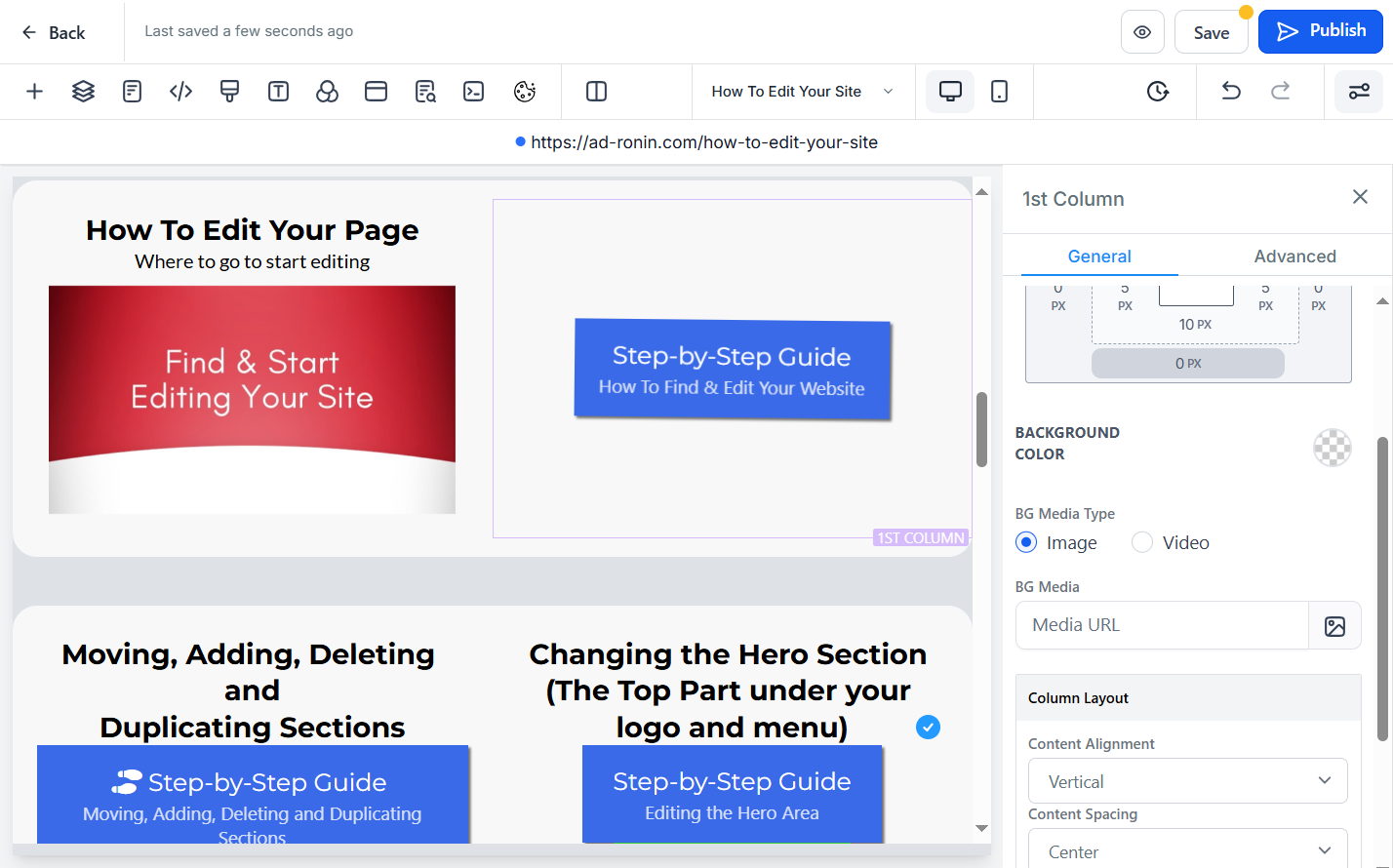Click Moving, Adding, Deleting guide button
1393x868 pixels.
coord(253,795)
